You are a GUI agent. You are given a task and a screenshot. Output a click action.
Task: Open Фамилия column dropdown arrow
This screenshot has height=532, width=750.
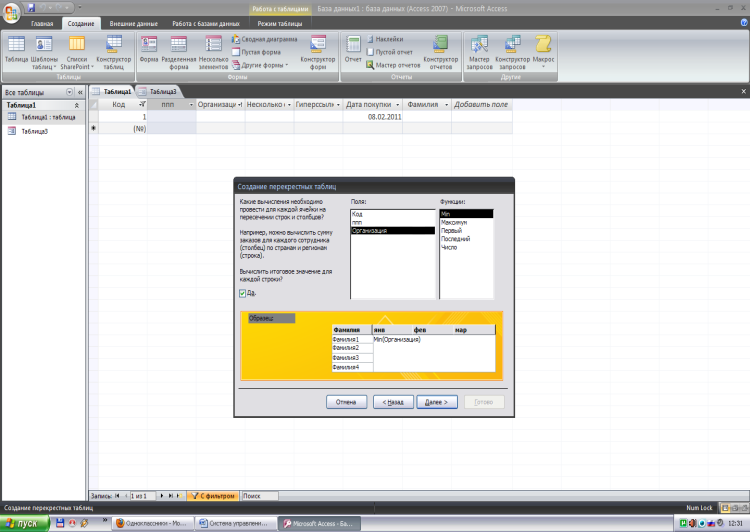point(446,105)
